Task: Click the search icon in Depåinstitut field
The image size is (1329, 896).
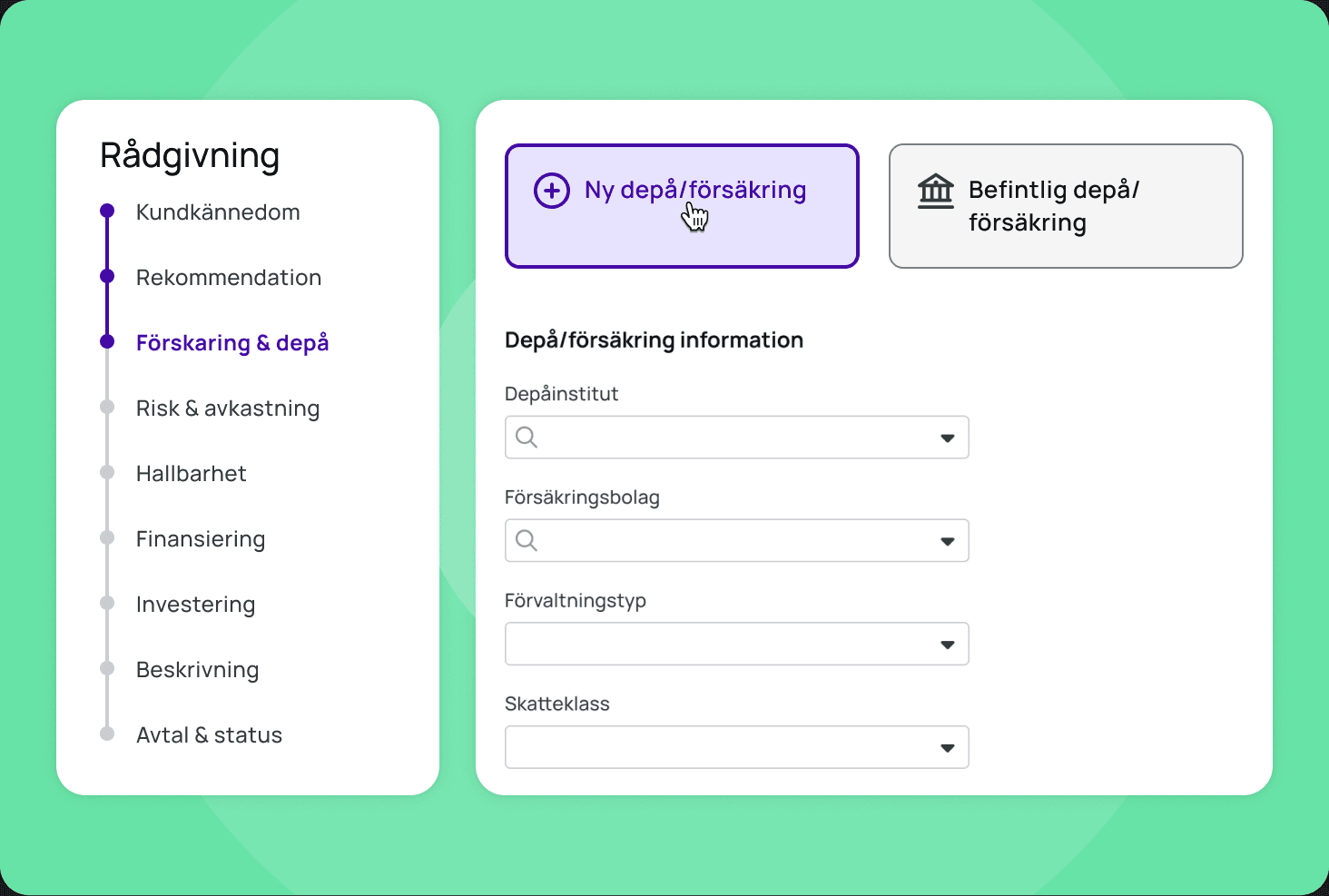Action: coord(527,438)
